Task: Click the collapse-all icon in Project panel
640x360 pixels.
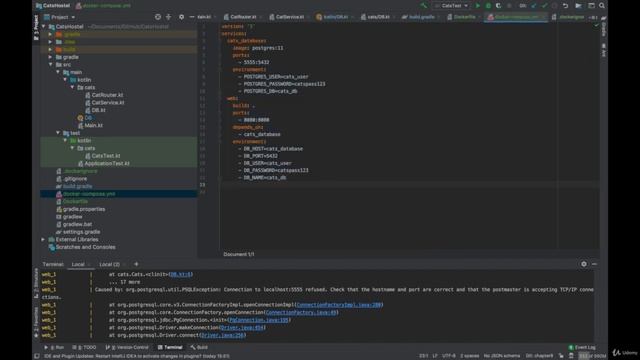Action: (x=169, y=17)
